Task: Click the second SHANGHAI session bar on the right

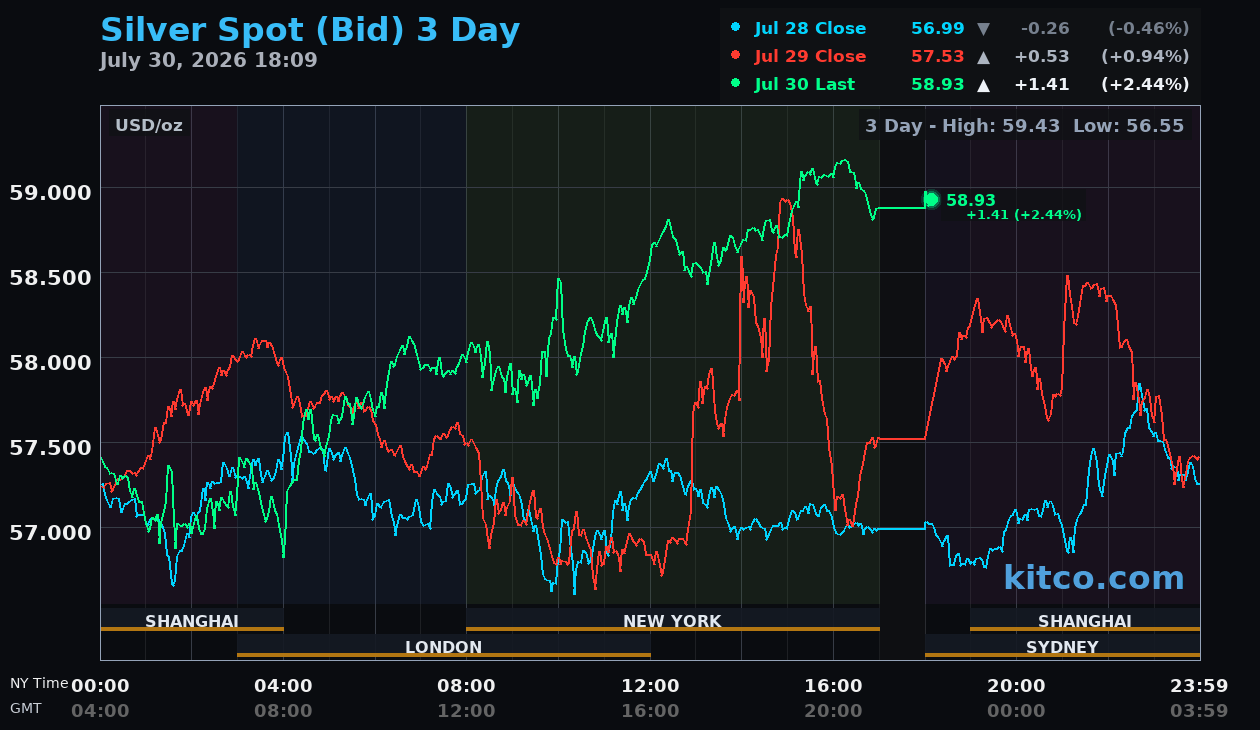Action: tap(1085, 620)
